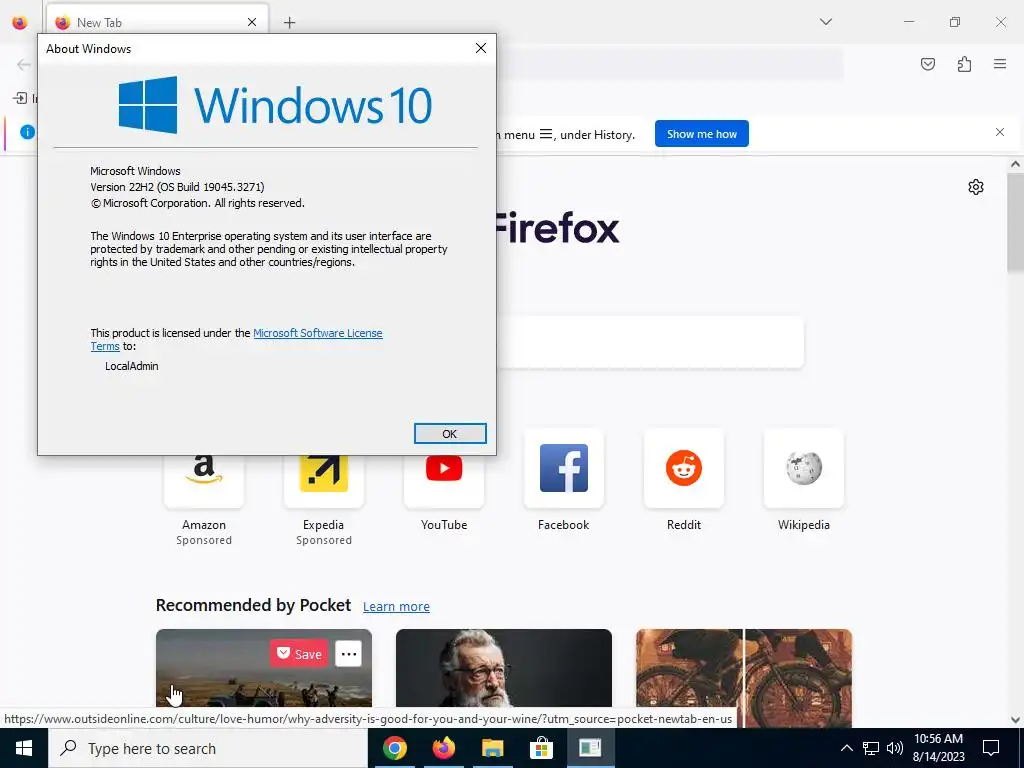Viewport: 1024px width, 768px height.
Task: Close the New Tab tab
Action: pos(252,23)
